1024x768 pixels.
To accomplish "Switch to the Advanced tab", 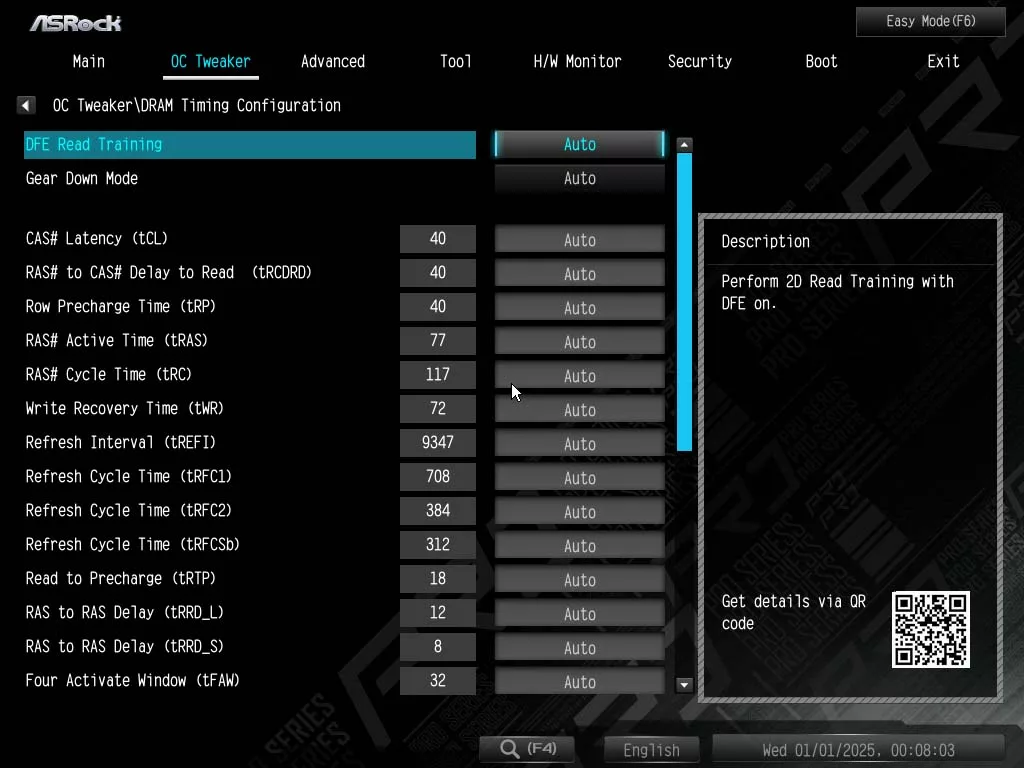I will point(333,61).
